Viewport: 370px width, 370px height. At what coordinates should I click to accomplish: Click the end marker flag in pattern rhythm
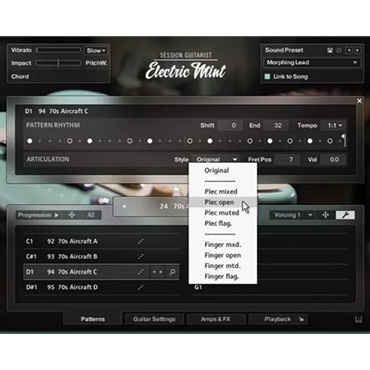(x=344, y=140)
